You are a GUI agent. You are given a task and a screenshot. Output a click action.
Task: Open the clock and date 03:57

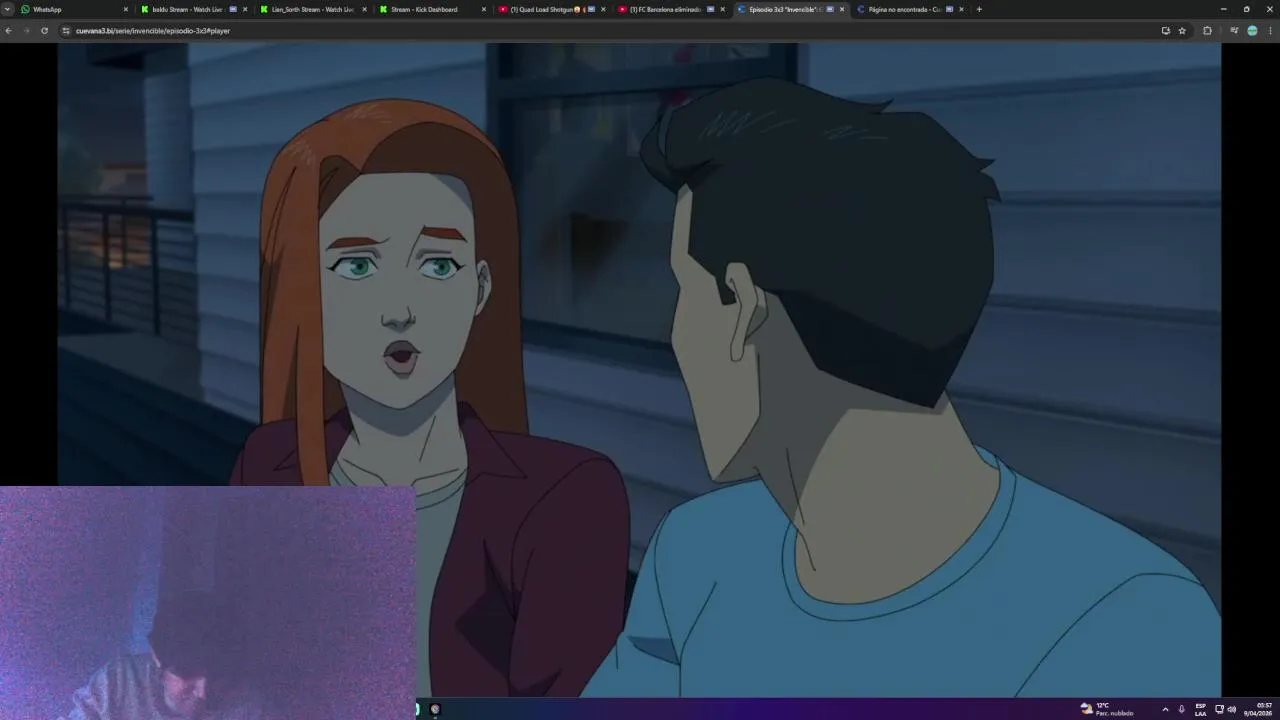point(1258,709)
